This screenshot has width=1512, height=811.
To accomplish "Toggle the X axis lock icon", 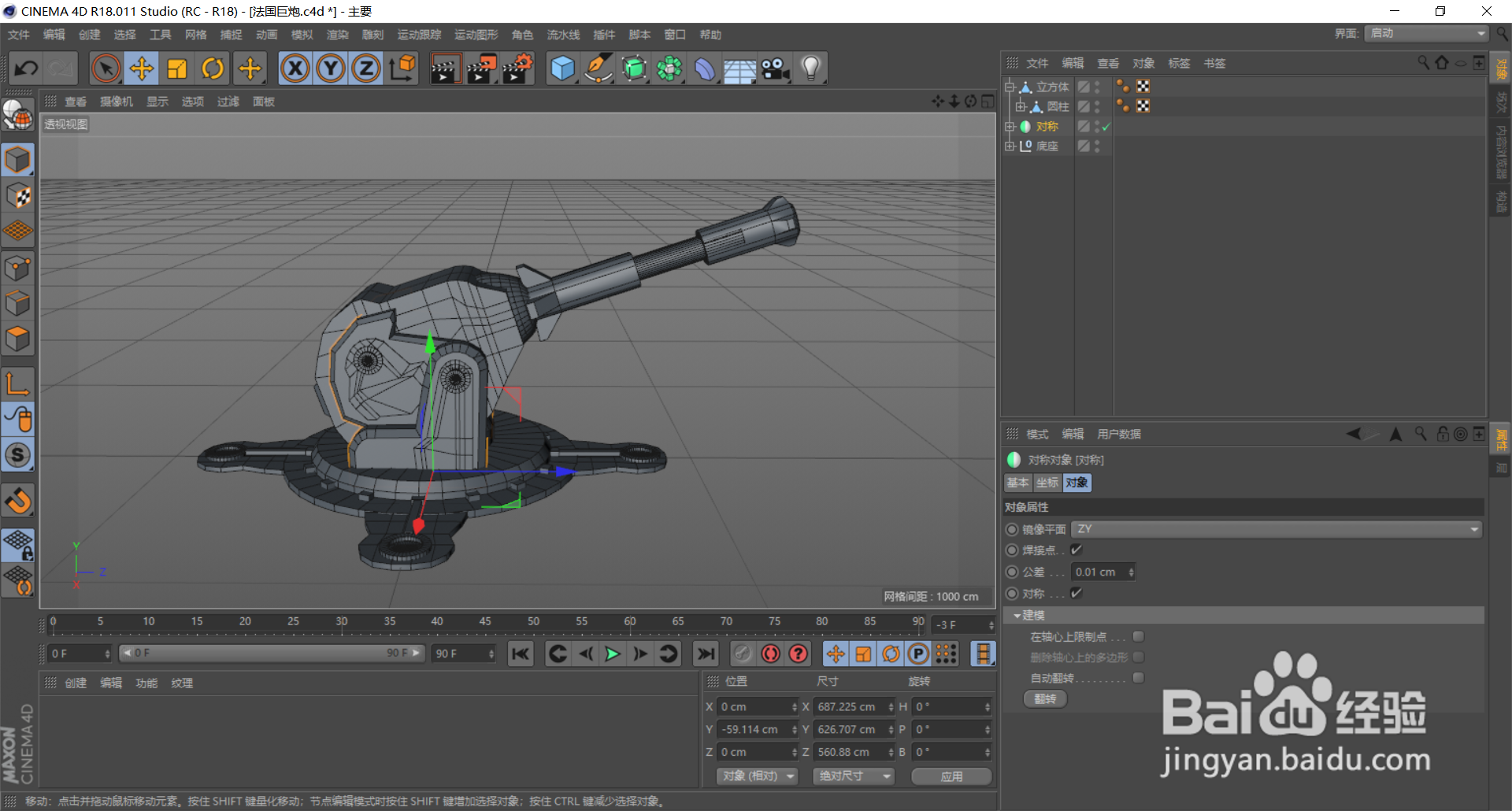I will pos(295,69).
